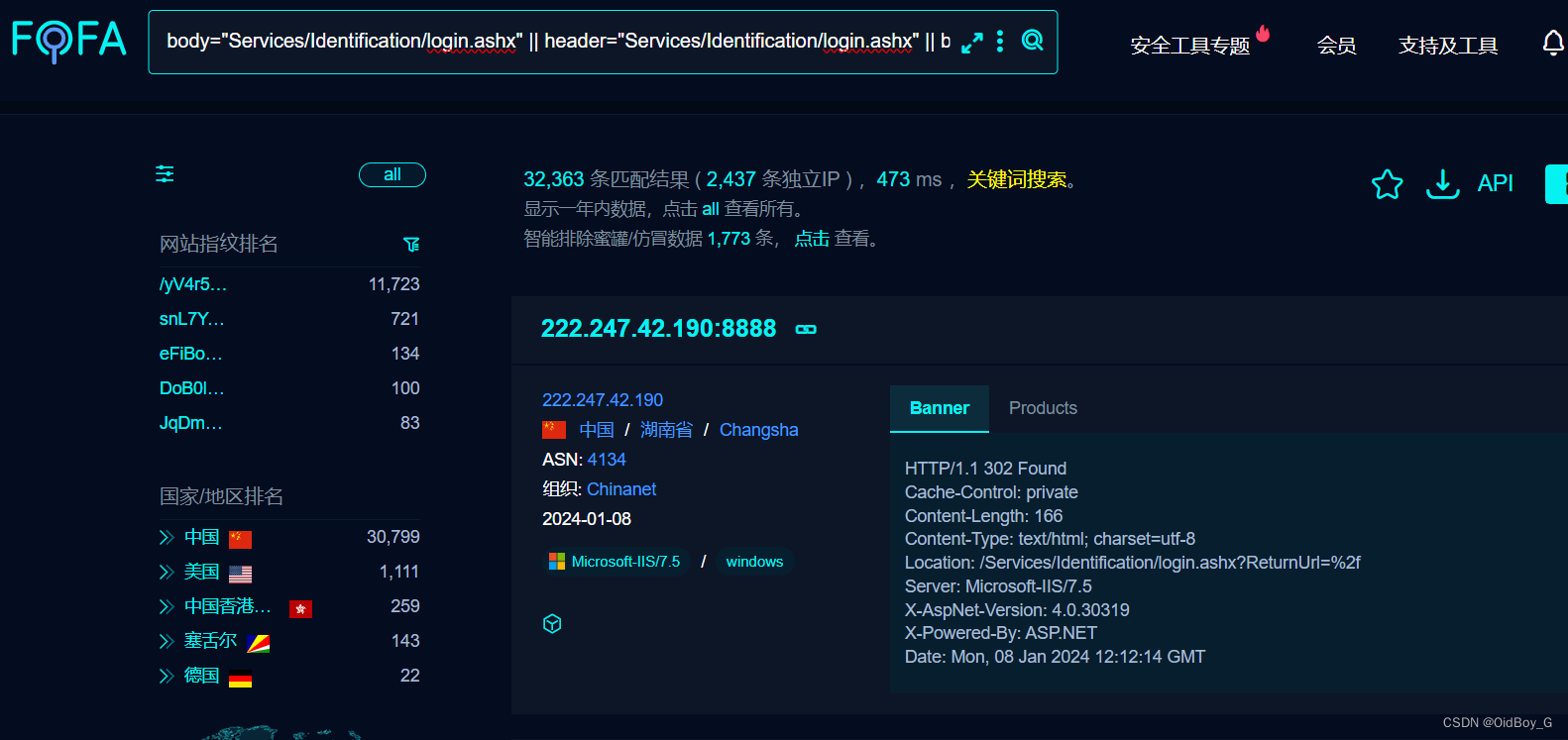Open the notification bell
1568x740 pixels.
click(1553, 44)
